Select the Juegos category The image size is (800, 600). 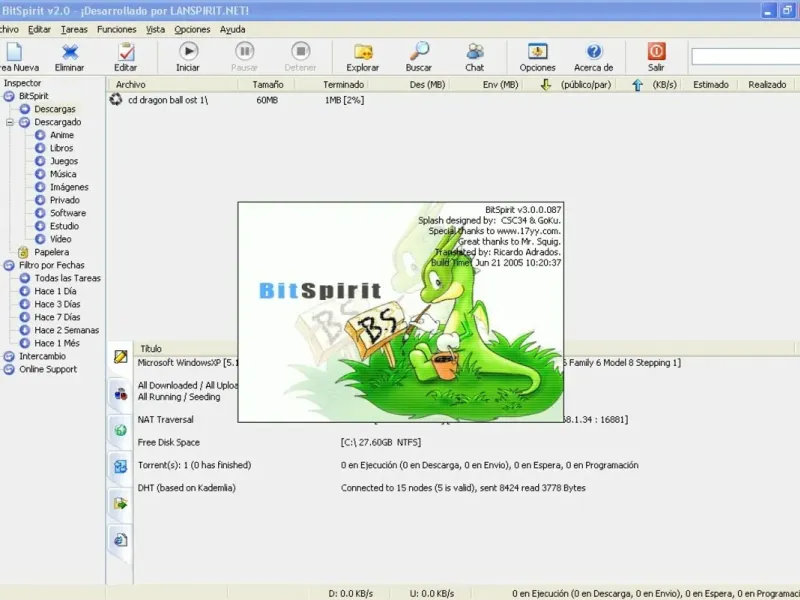coord(64,161)
